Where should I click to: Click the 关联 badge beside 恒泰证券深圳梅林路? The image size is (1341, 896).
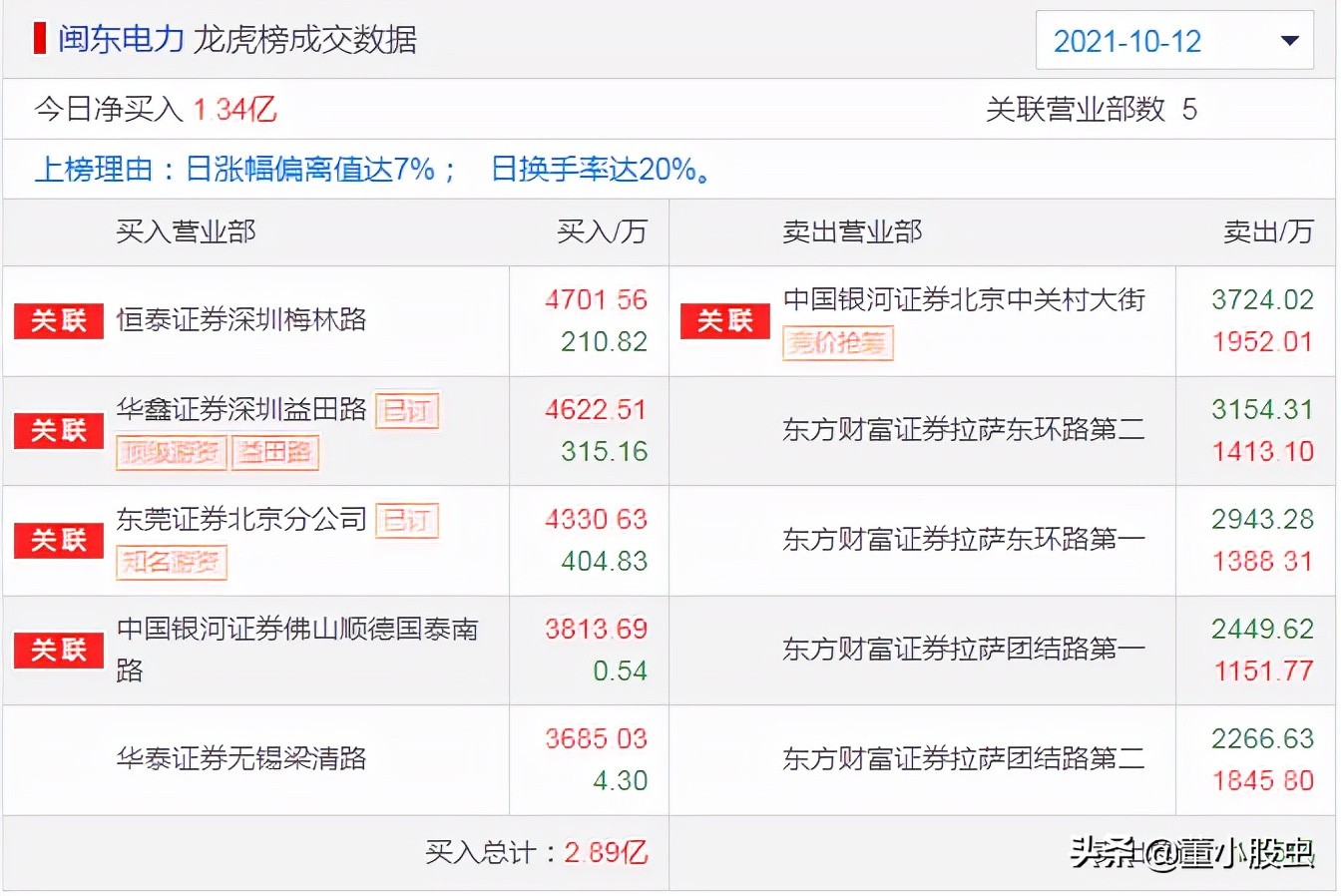click(x=59, y=321)
